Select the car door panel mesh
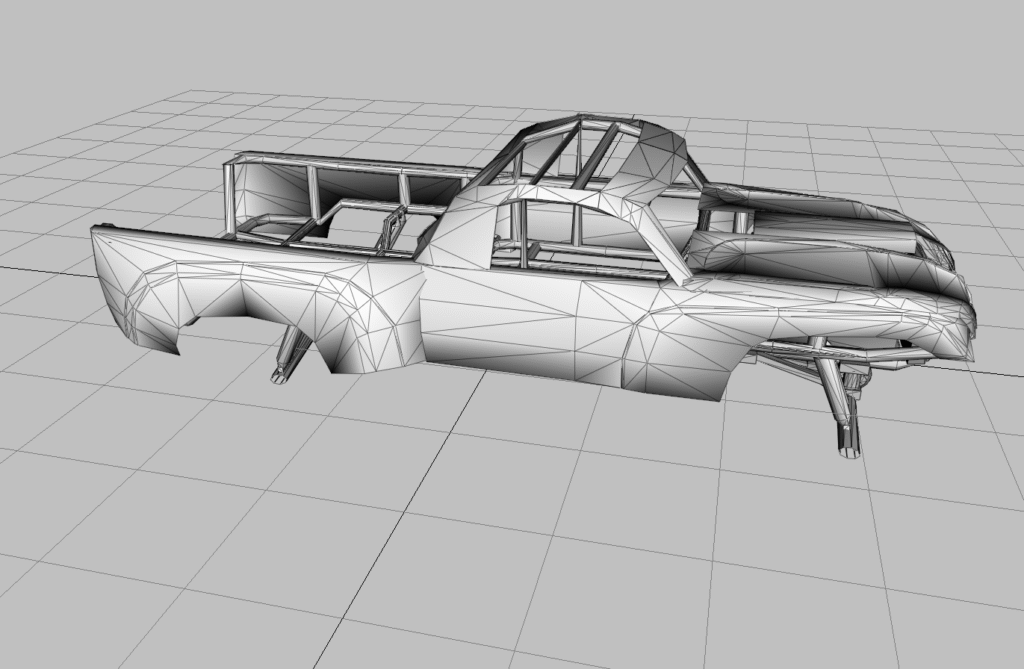 [522, 327]
